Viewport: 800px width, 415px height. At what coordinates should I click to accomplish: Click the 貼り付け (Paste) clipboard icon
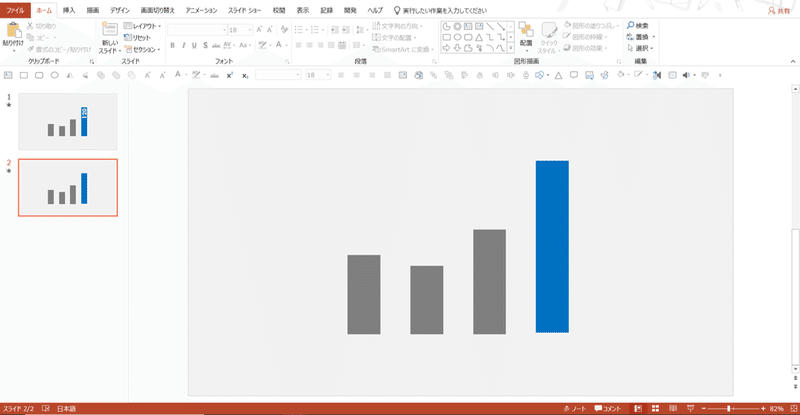(x=13, y=31)
